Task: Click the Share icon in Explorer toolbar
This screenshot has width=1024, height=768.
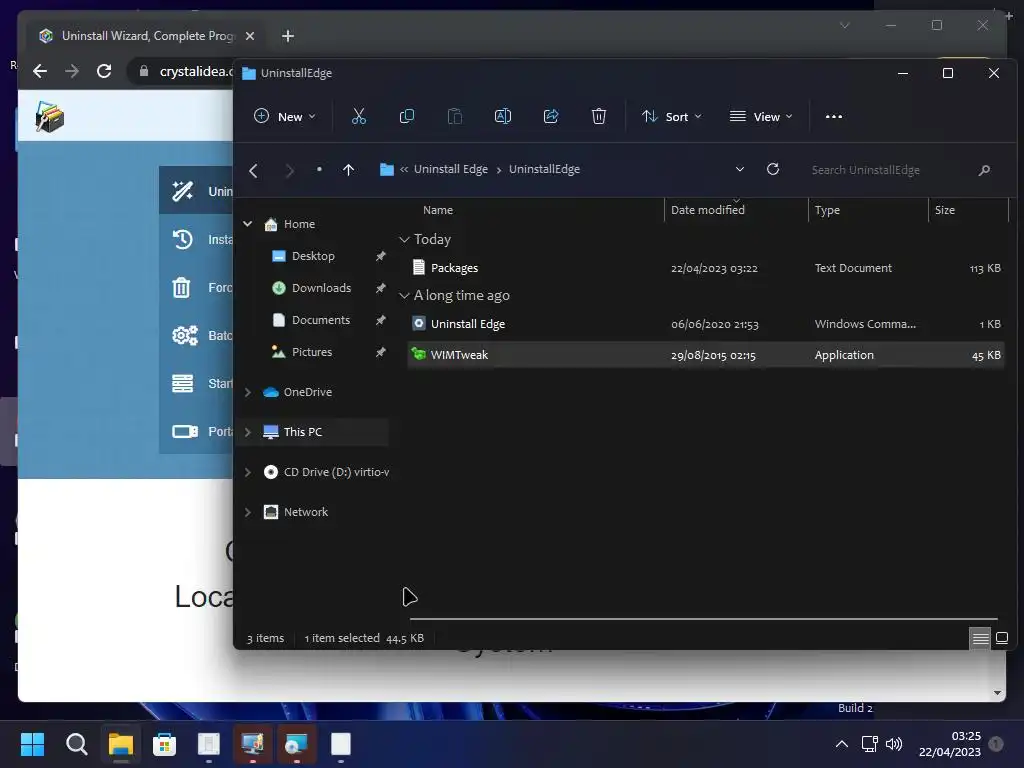Action: [551, 116]
